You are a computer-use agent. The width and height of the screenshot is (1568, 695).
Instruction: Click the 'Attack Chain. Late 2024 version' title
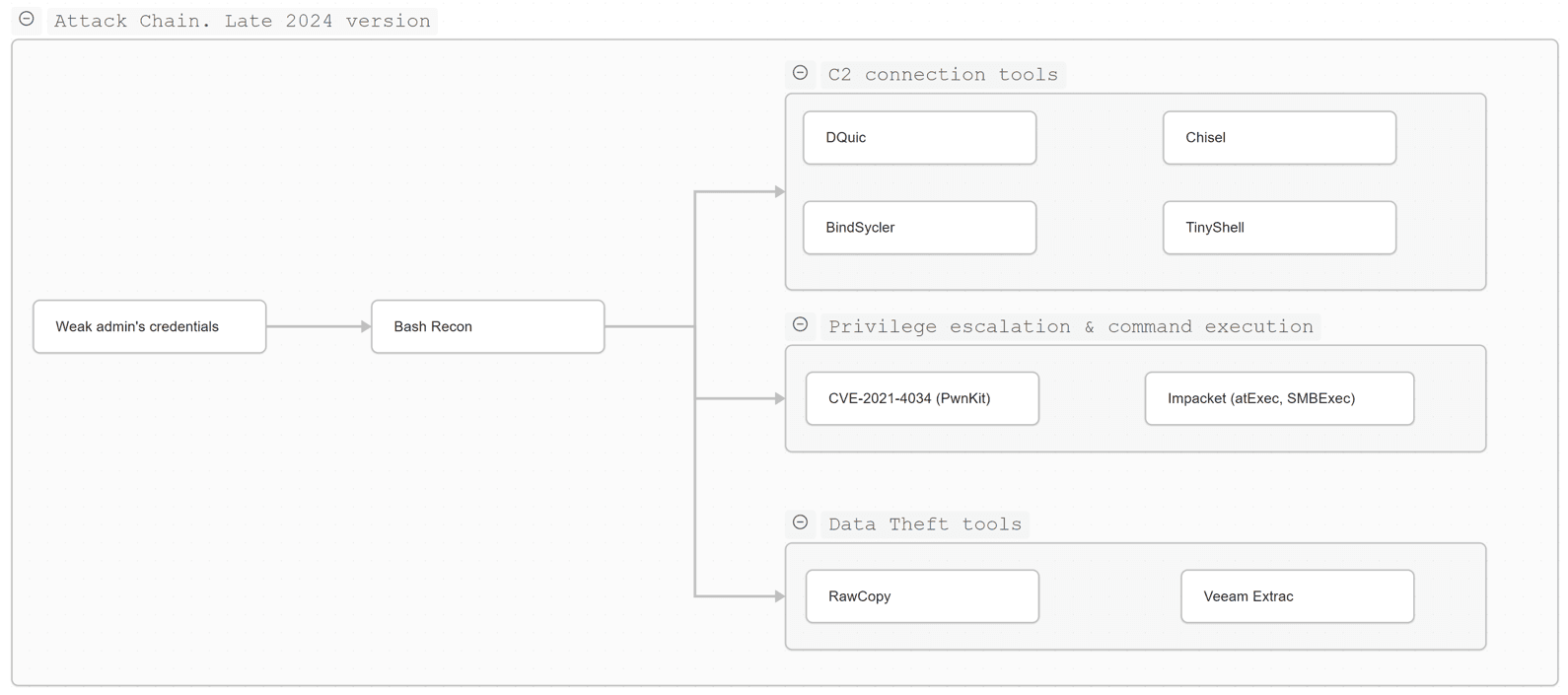tap(243, 21)
